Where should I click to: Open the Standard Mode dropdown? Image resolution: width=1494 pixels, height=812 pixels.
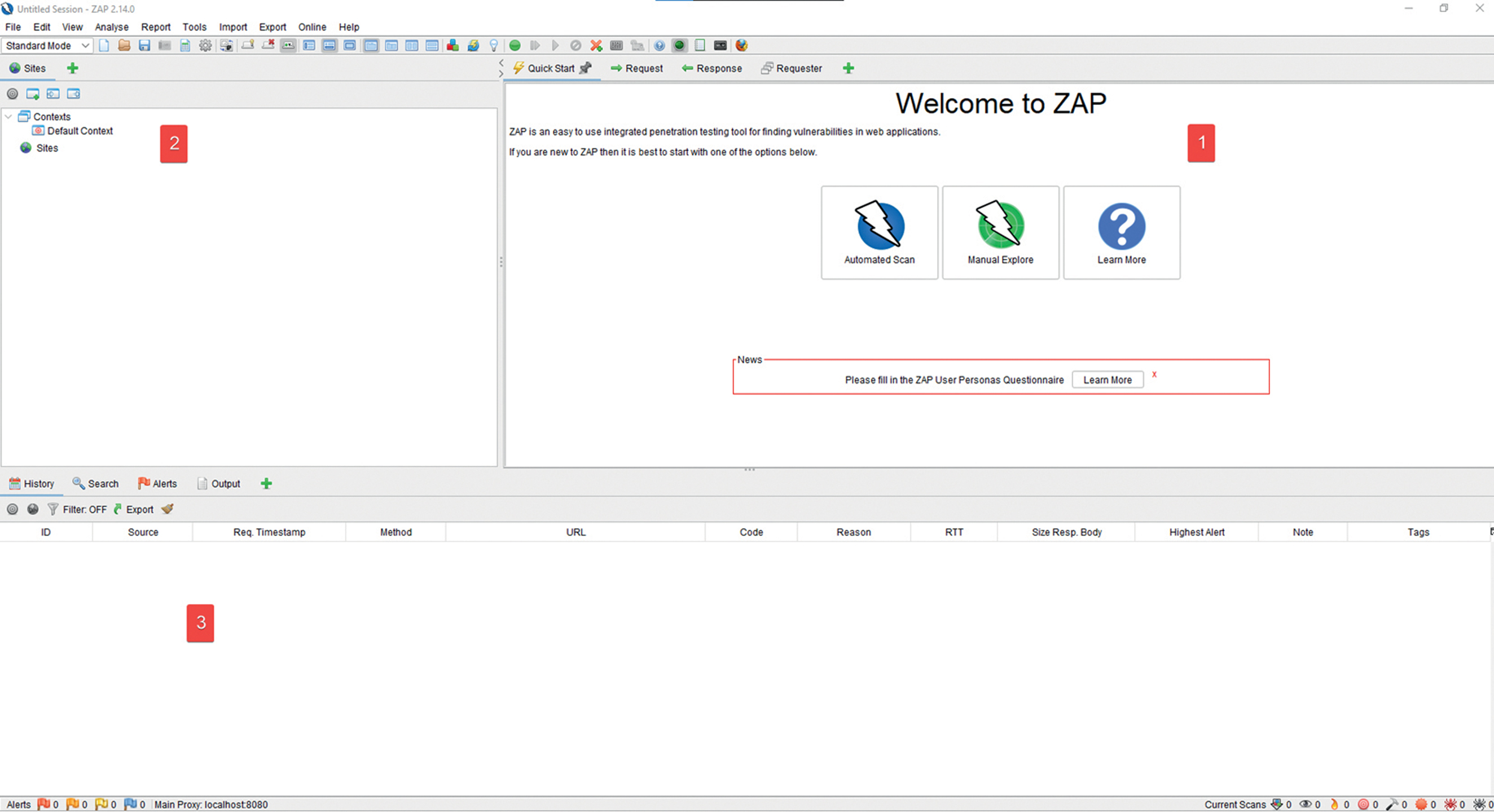click(47, 45)
